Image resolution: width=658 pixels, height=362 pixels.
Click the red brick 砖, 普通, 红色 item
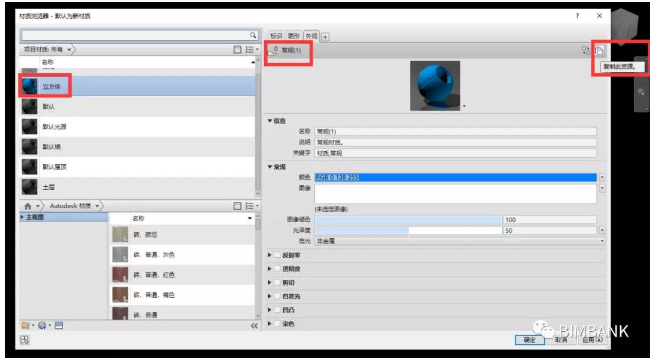point(182,275)
